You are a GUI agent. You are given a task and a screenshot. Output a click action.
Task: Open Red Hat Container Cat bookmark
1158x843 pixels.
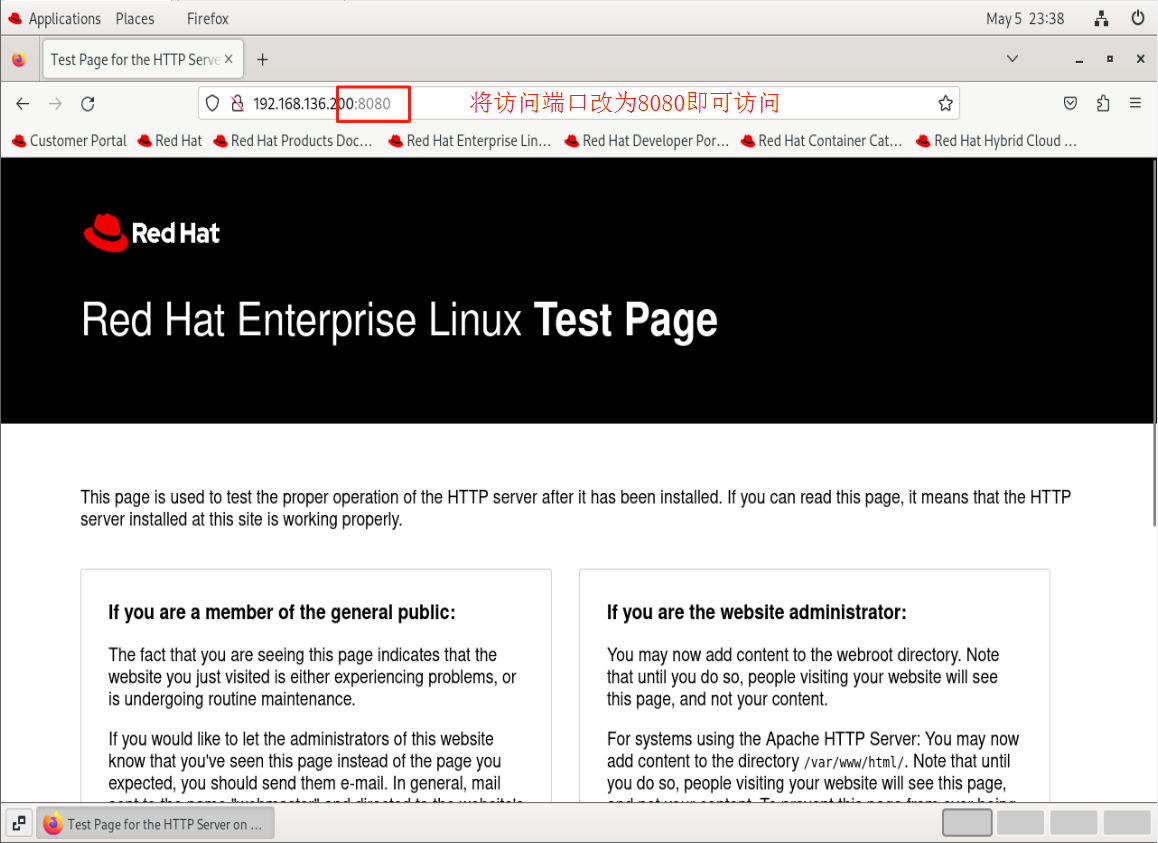821,140
